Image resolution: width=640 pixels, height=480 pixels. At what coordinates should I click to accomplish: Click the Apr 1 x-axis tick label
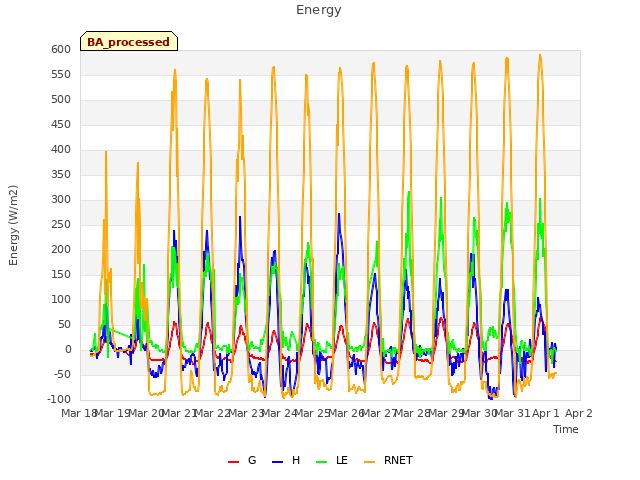tap(546, 413)
